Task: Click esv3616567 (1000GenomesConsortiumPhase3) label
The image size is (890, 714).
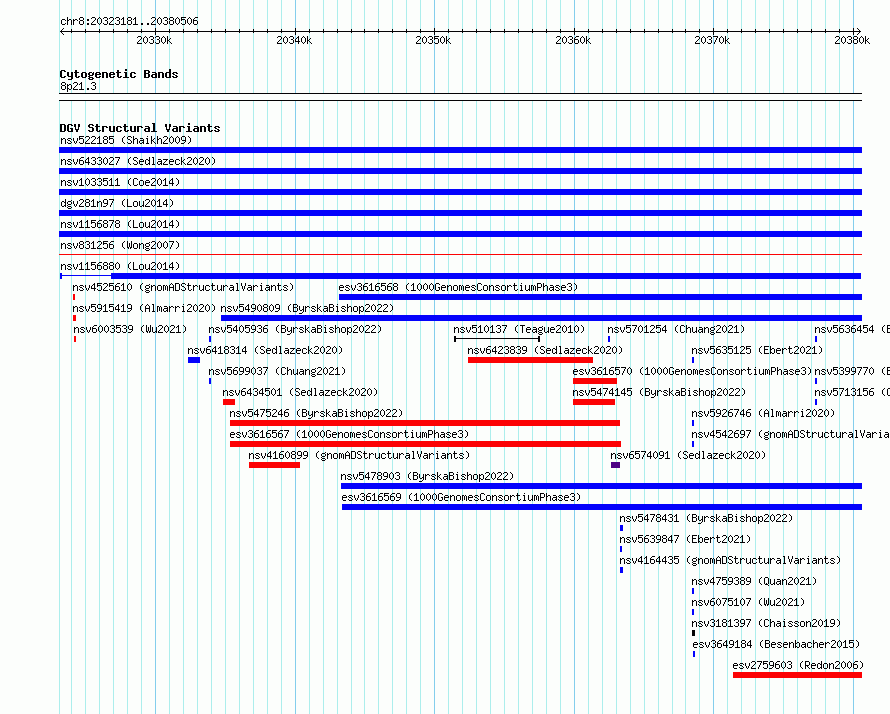Action: (x=349, y=434)
